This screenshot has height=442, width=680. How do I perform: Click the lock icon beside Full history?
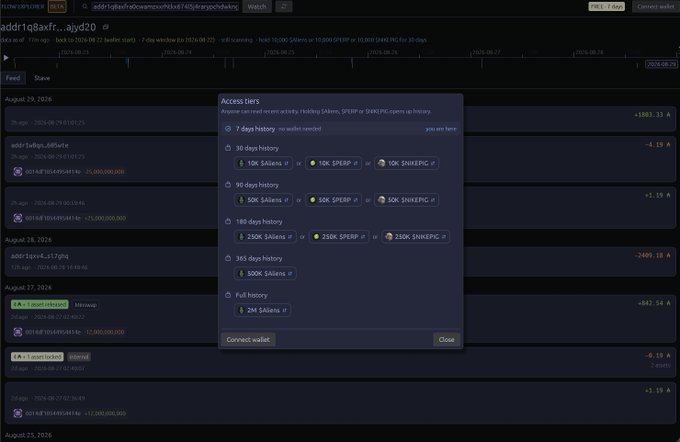coord(228,295)
